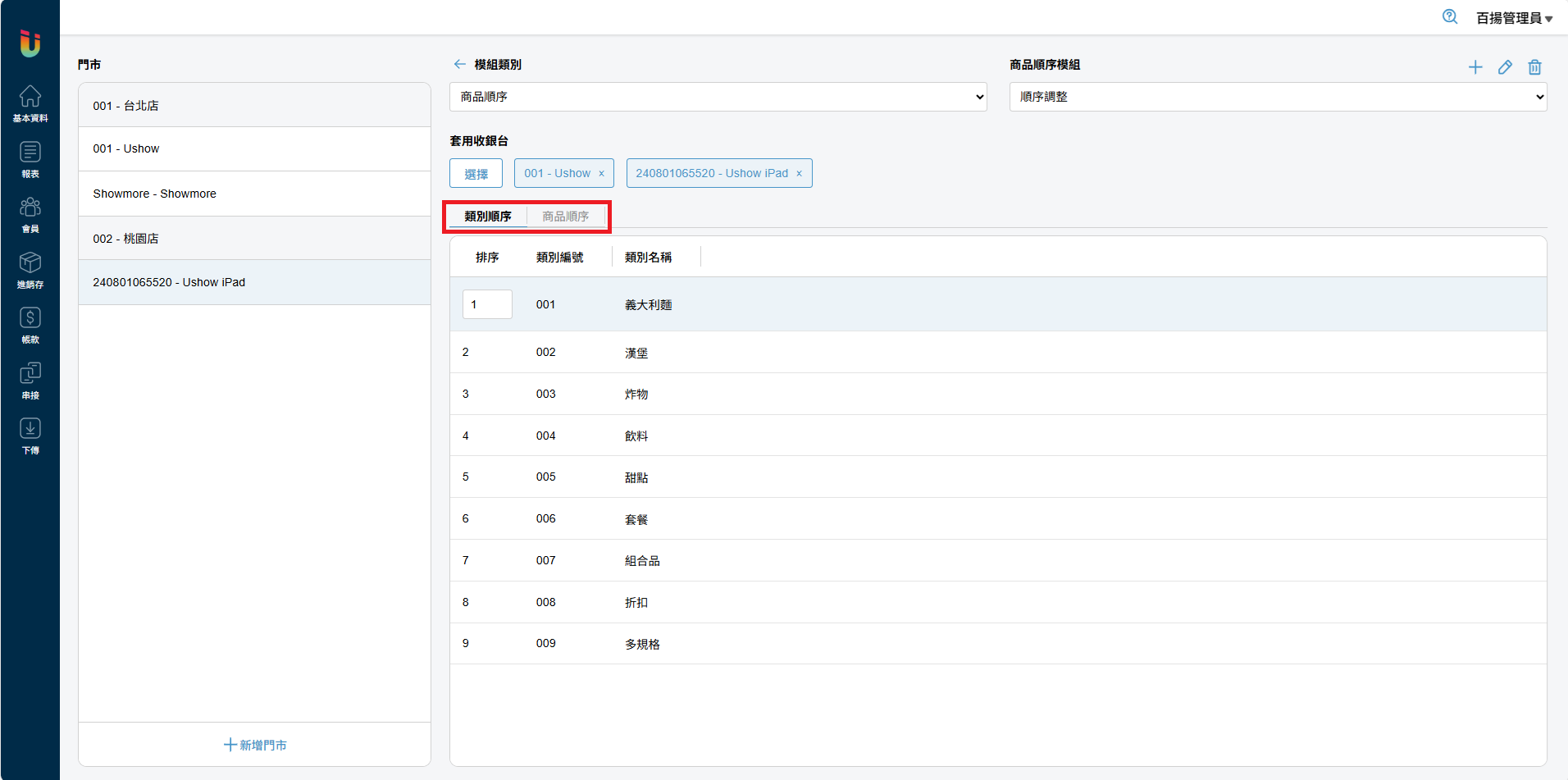Open the 百揚管理員 user menu

pos(1514,18)
